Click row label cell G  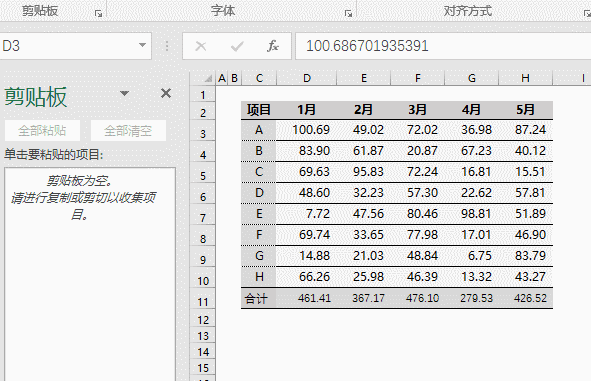point(259,256)
